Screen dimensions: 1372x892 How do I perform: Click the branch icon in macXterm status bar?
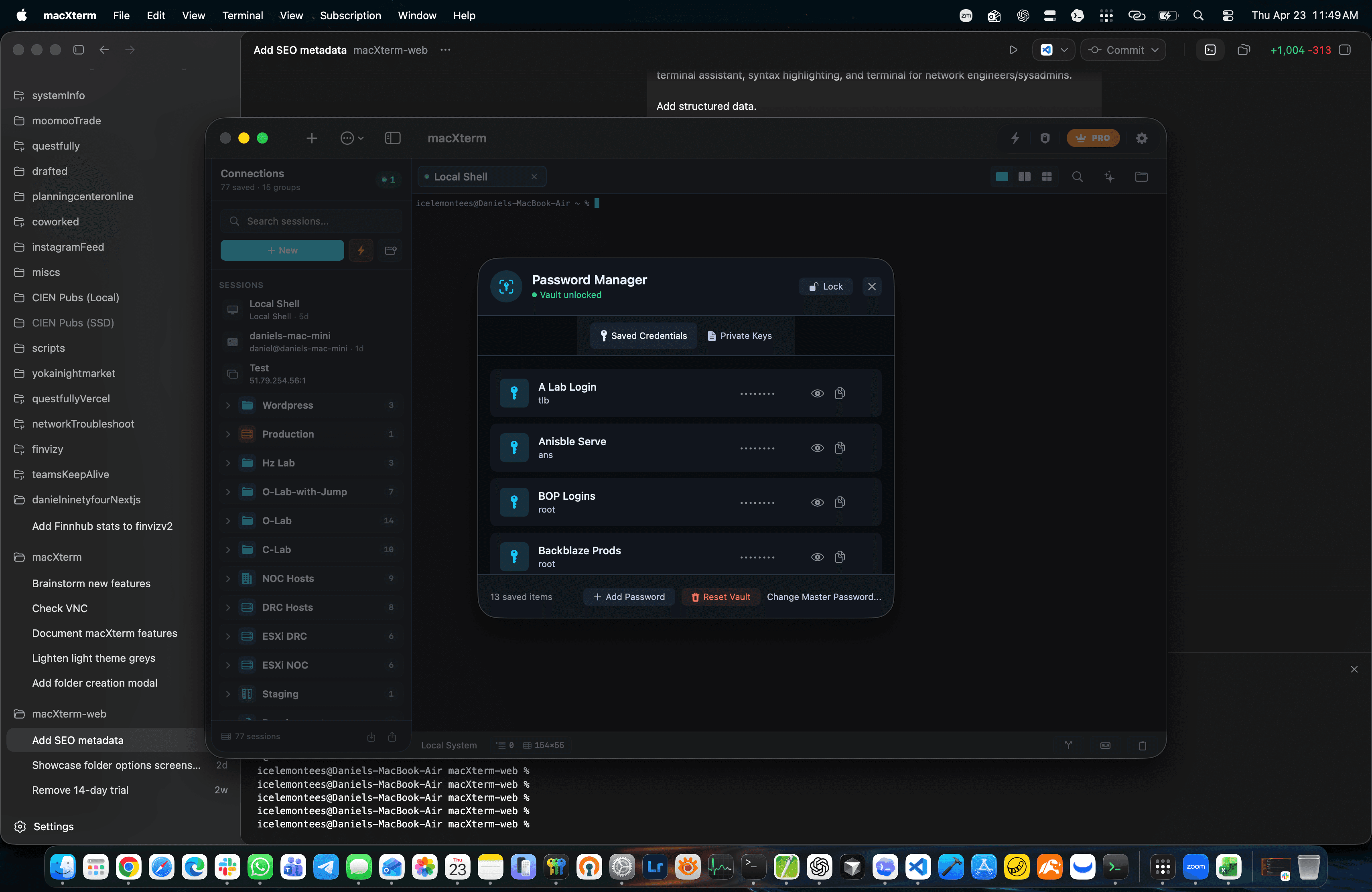[x=1068, y=745]
